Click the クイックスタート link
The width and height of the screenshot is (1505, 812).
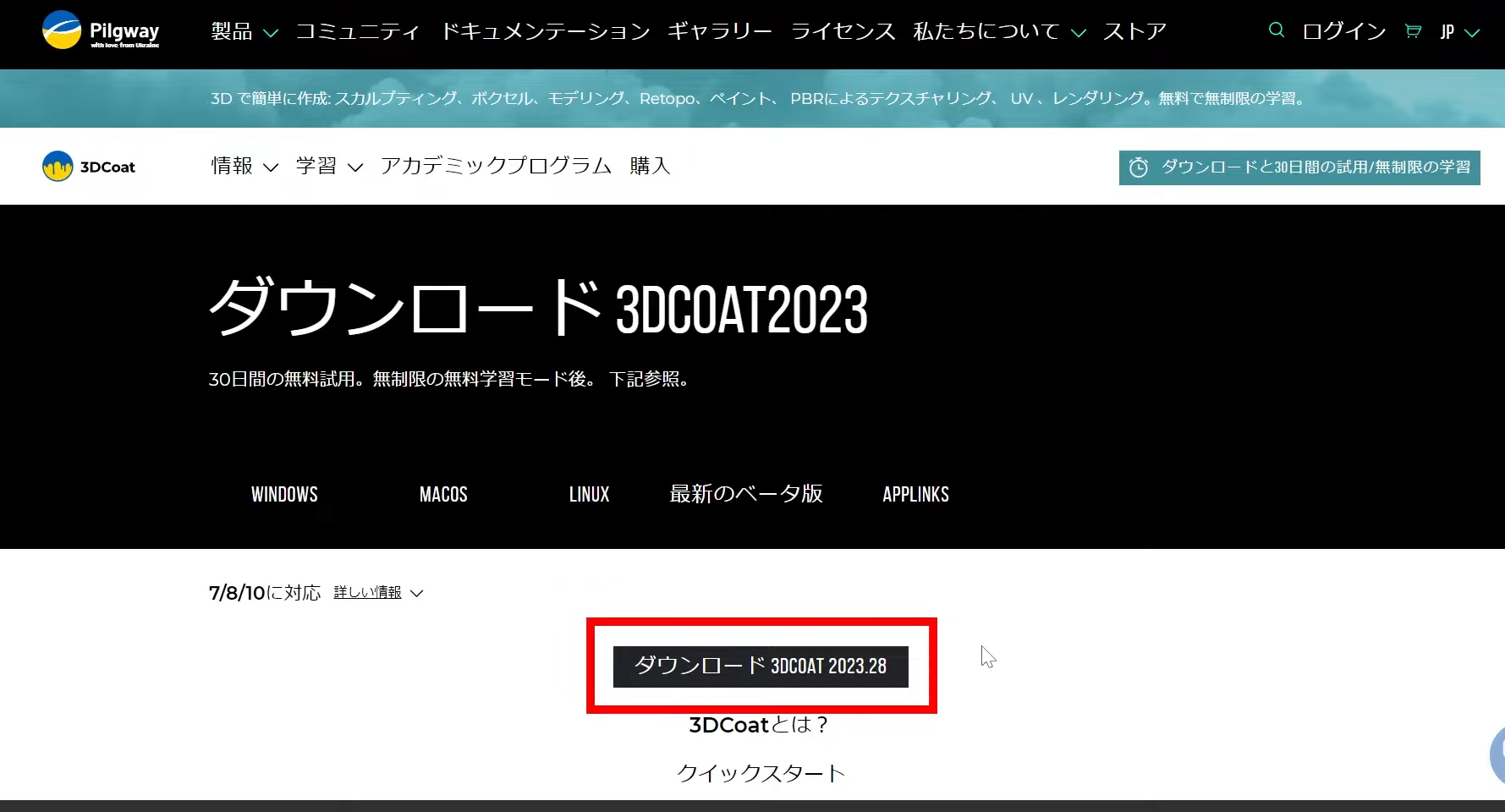pos(761,771)
